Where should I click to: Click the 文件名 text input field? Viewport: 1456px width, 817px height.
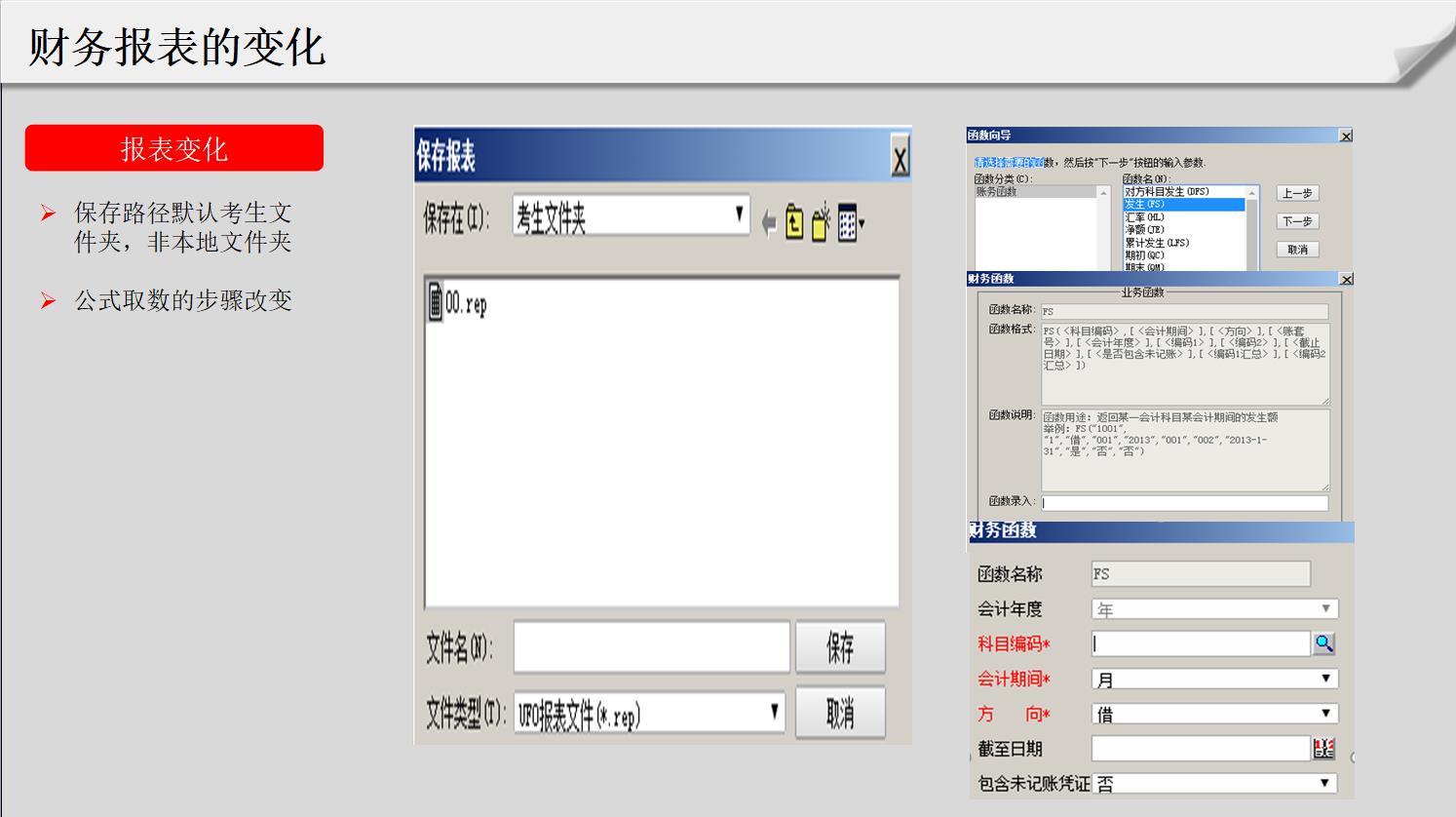pos(651,647)
